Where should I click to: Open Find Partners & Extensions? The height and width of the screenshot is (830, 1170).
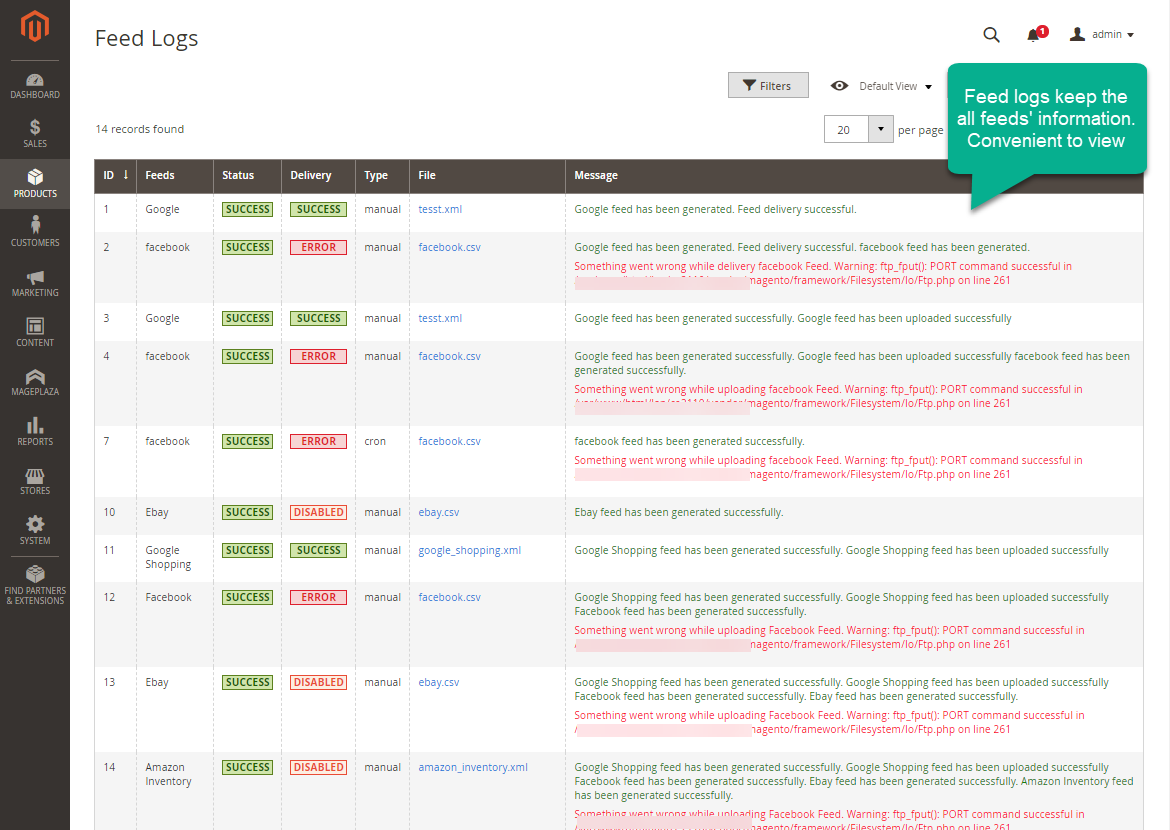[34, 585]
